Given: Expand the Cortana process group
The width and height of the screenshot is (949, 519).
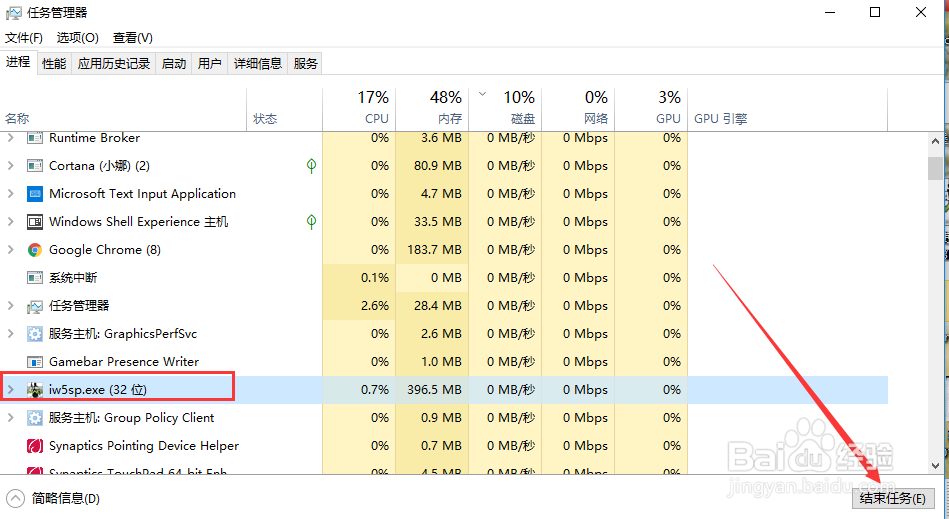Looking at the screenshot, I should 11,166.
